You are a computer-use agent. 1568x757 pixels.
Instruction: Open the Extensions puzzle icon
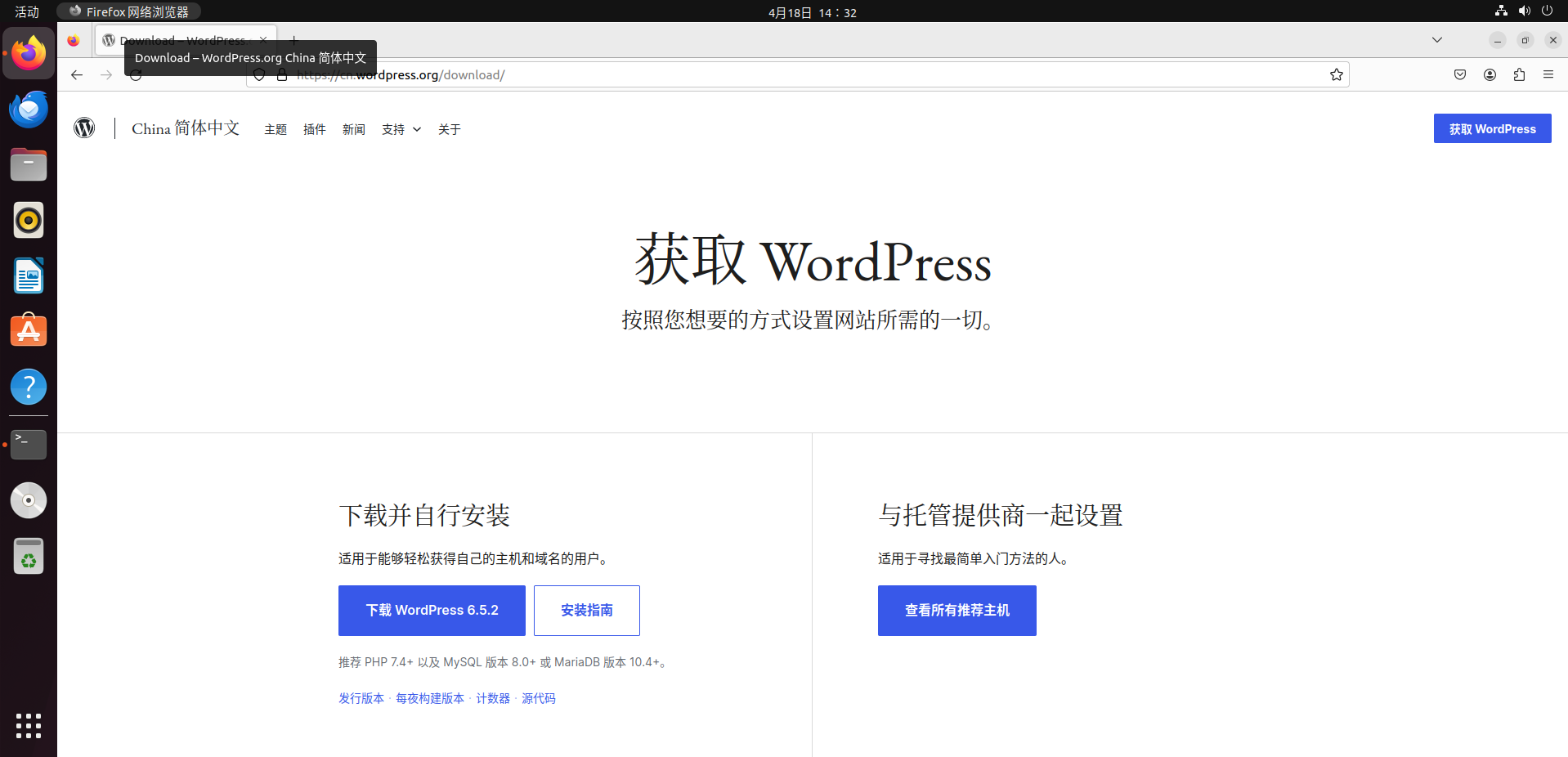1519,75
